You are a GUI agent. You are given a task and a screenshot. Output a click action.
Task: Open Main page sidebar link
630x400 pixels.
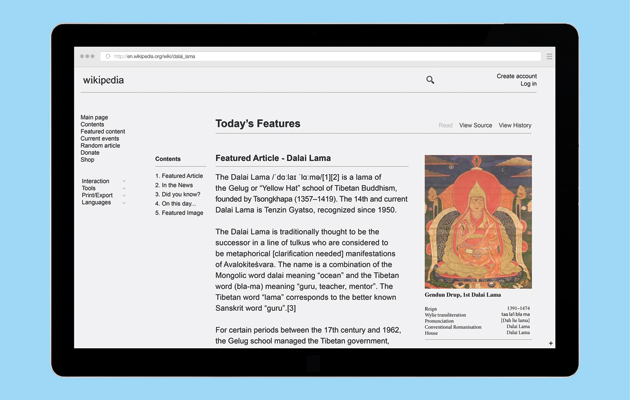(94, 117)
